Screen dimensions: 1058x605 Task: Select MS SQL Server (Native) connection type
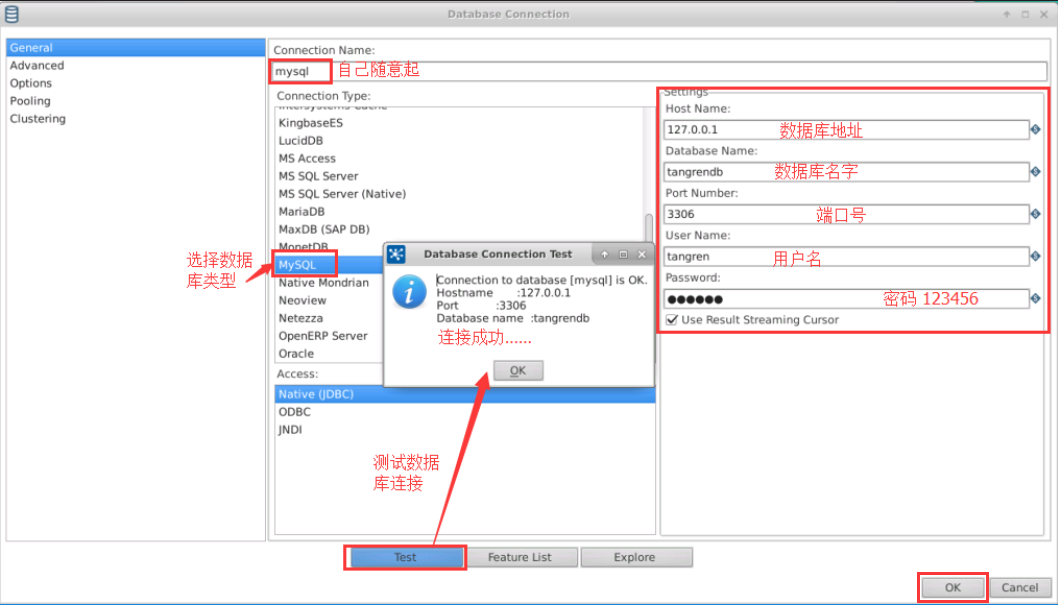tap(342, 194)
